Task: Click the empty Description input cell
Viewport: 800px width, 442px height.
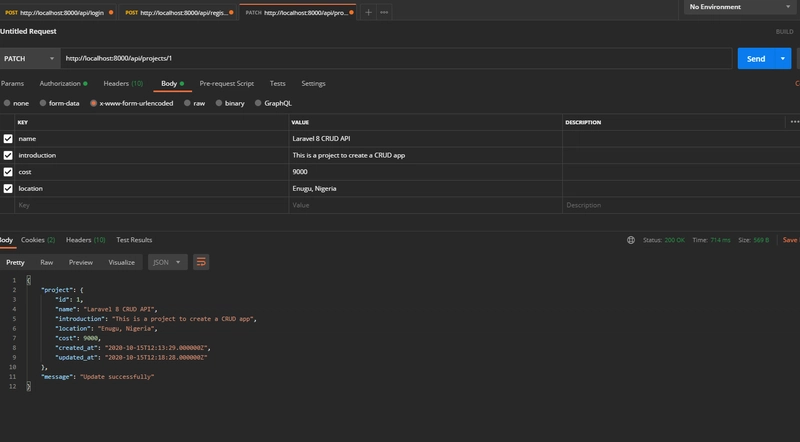Action: tap(681, 205)
